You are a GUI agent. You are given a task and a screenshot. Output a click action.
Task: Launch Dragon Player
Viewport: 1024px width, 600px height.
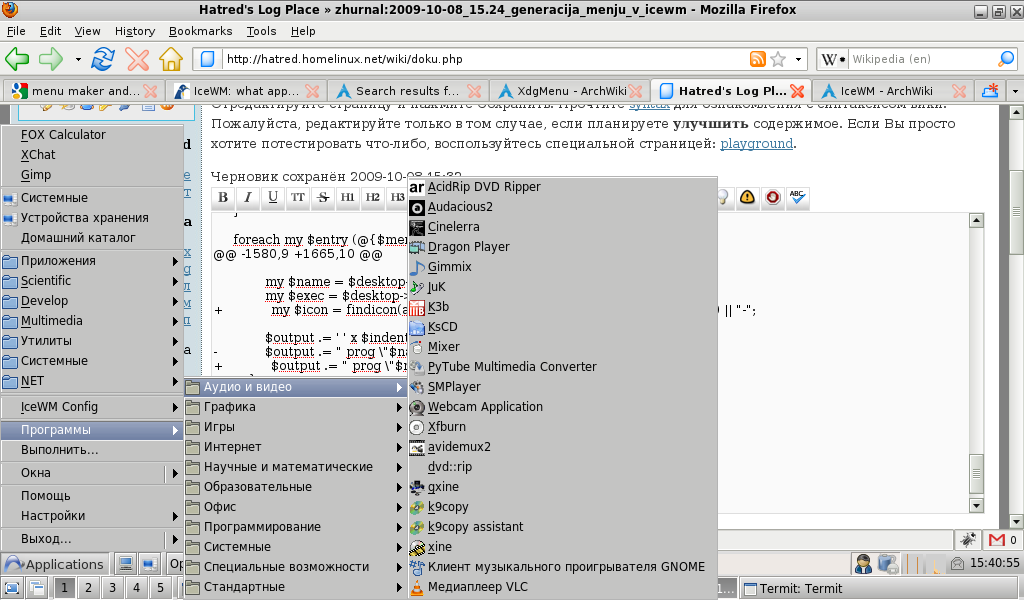562,247
